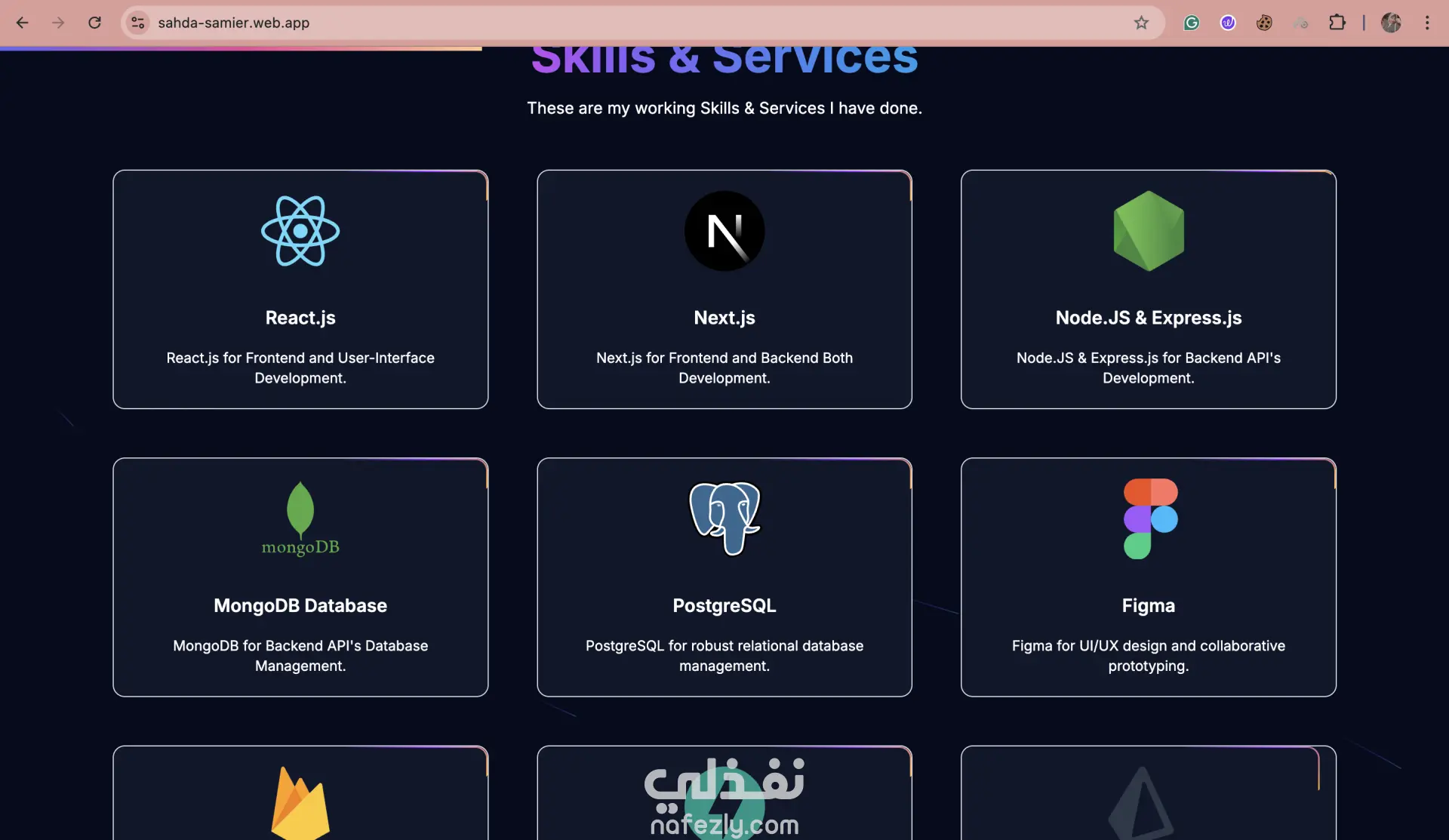Reload the page
The height and width of the screenshot is (840, 1449).
pos(94,23)
